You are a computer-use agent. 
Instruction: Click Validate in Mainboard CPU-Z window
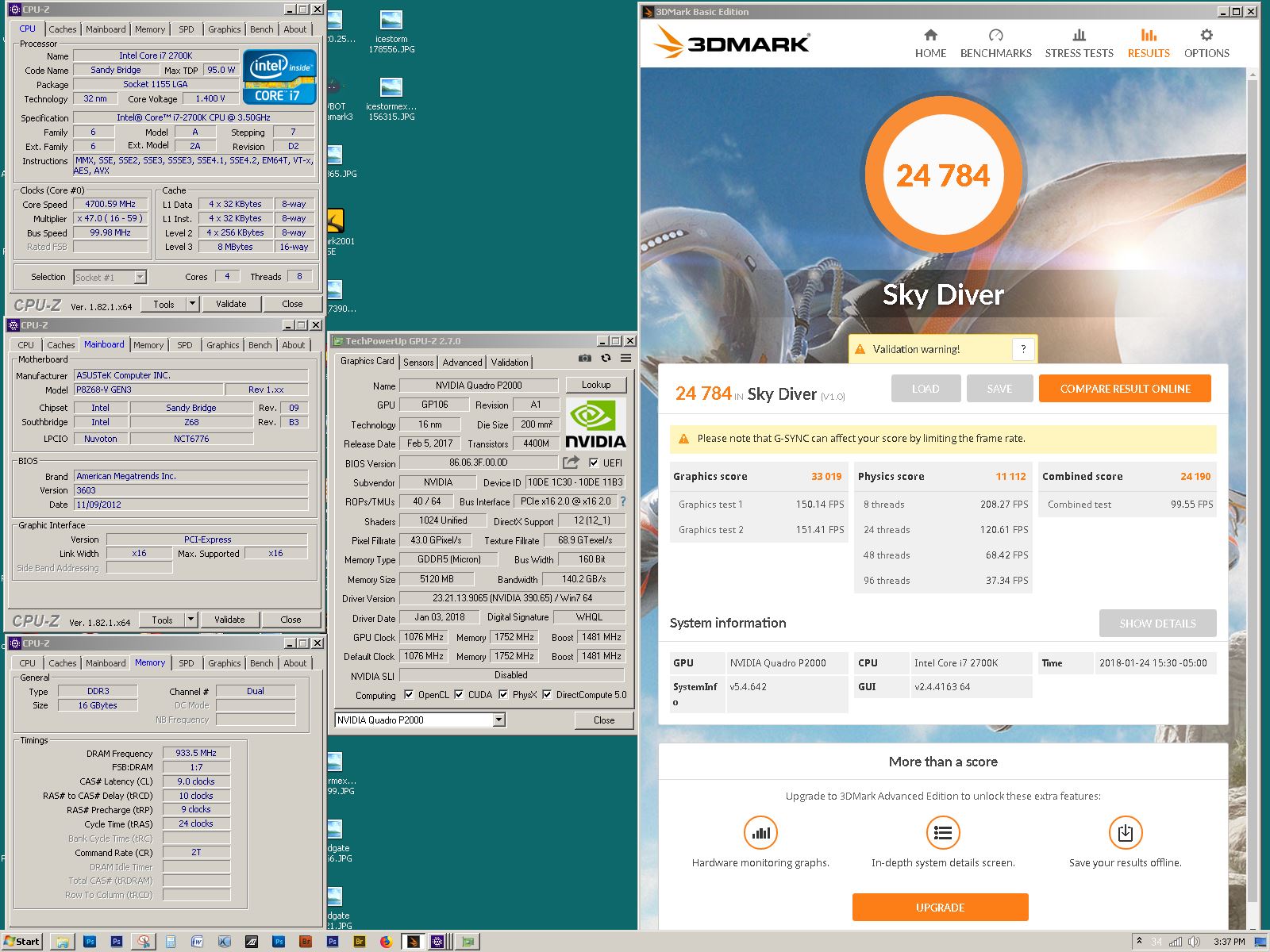[x=229, y=620]
